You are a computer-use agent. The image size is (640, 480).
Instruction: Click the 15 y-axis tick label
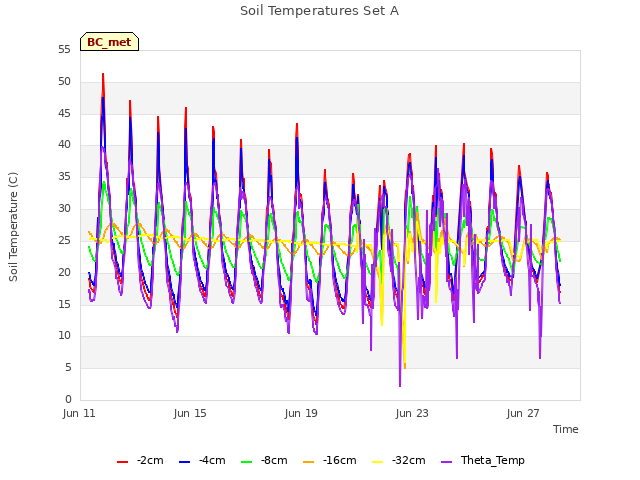pos(64,304)
